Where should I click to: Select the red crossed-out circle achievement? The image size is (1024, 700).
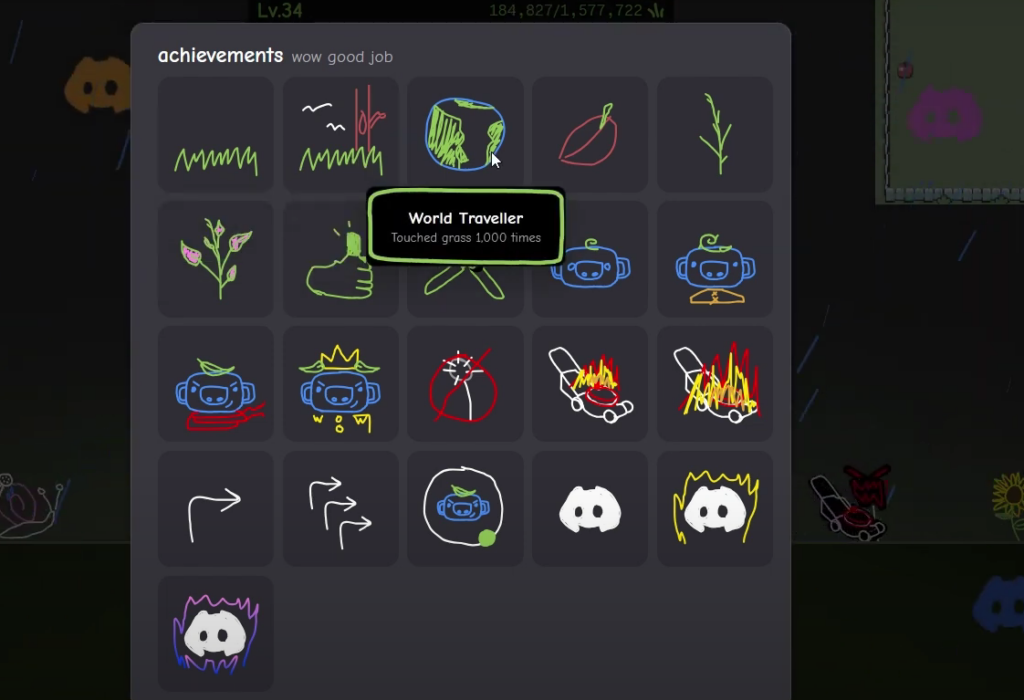[x=465, y=384]
